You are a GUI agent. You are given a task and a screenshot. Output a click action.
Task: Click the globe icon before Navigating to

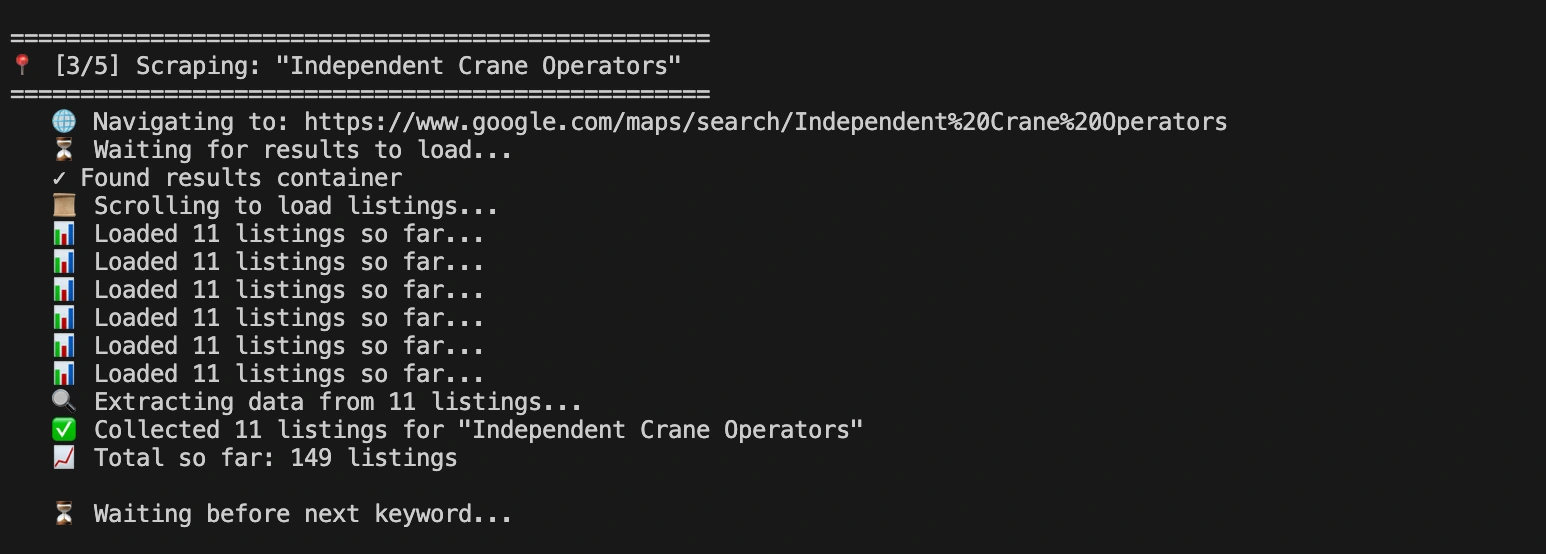click(x=63, y=122)
